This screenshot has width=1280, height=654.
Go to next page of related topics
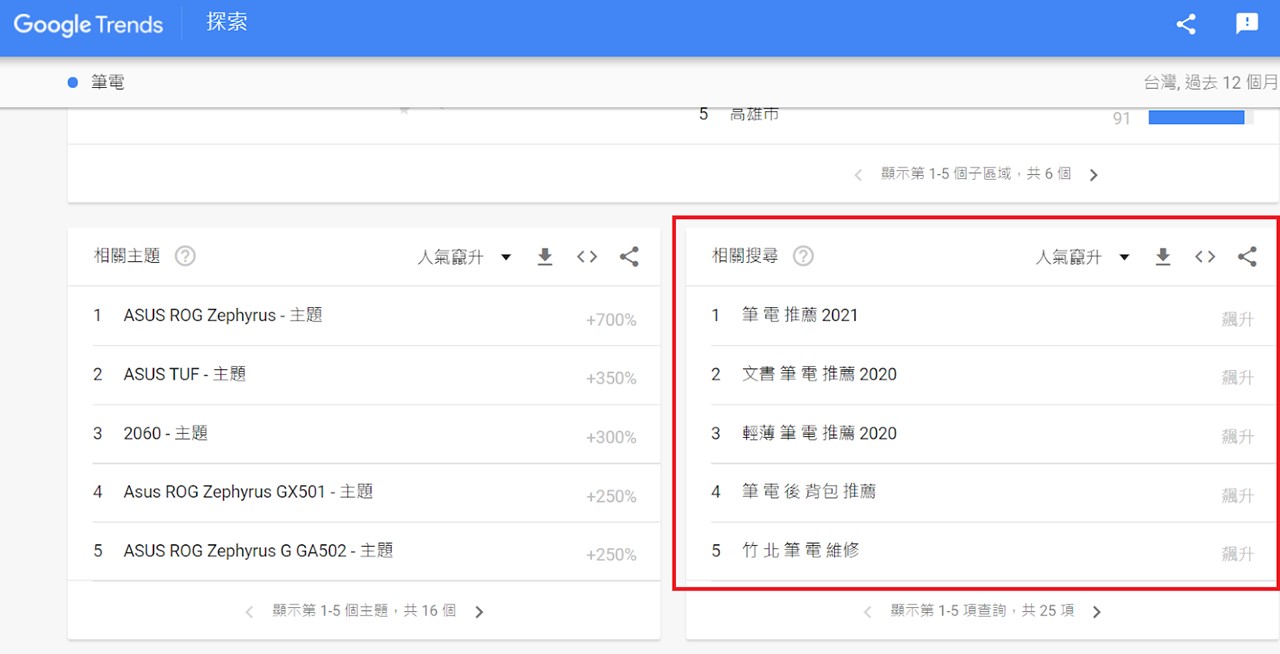coord(479,612)
